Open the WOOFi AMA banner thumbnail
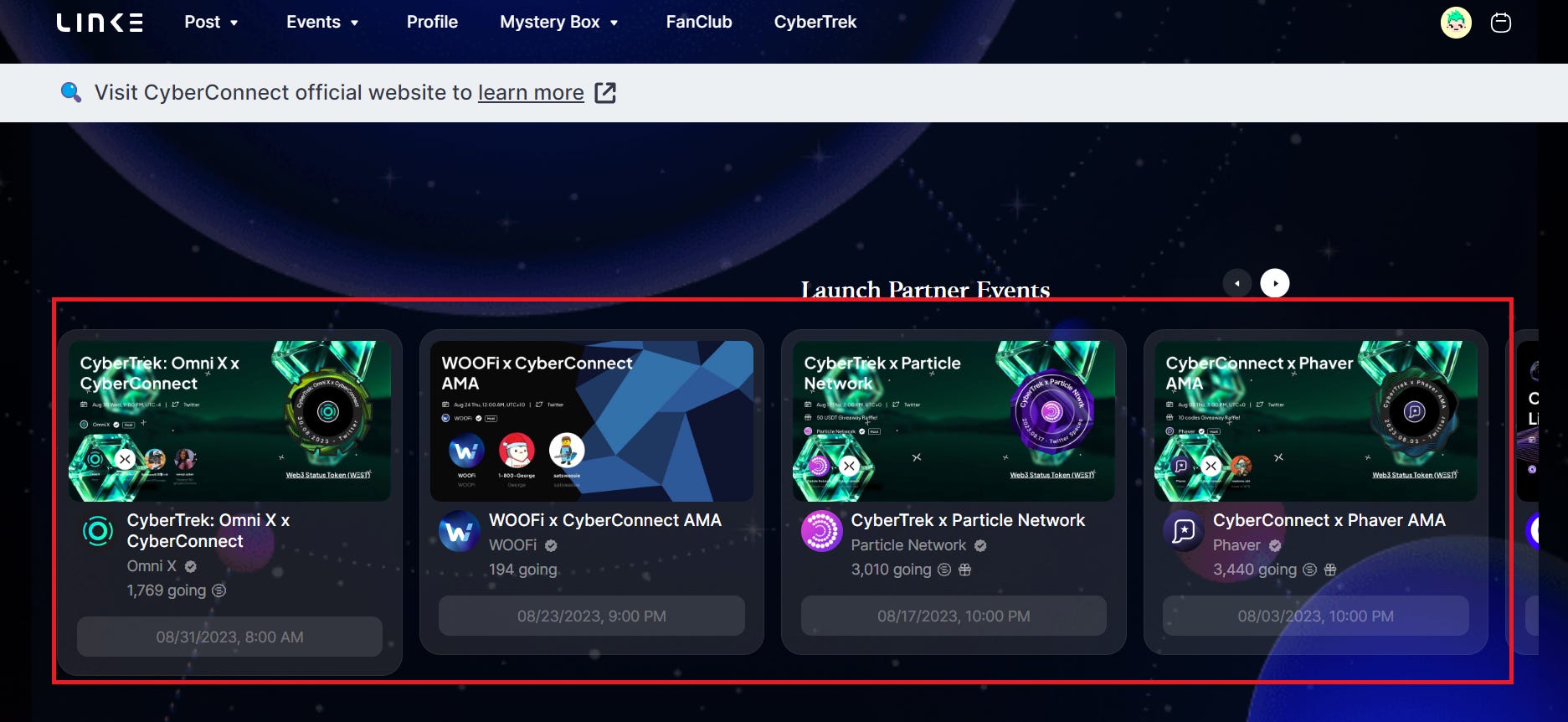The width and height of the screenshot is (1568, 722). (x=592, y=420)
